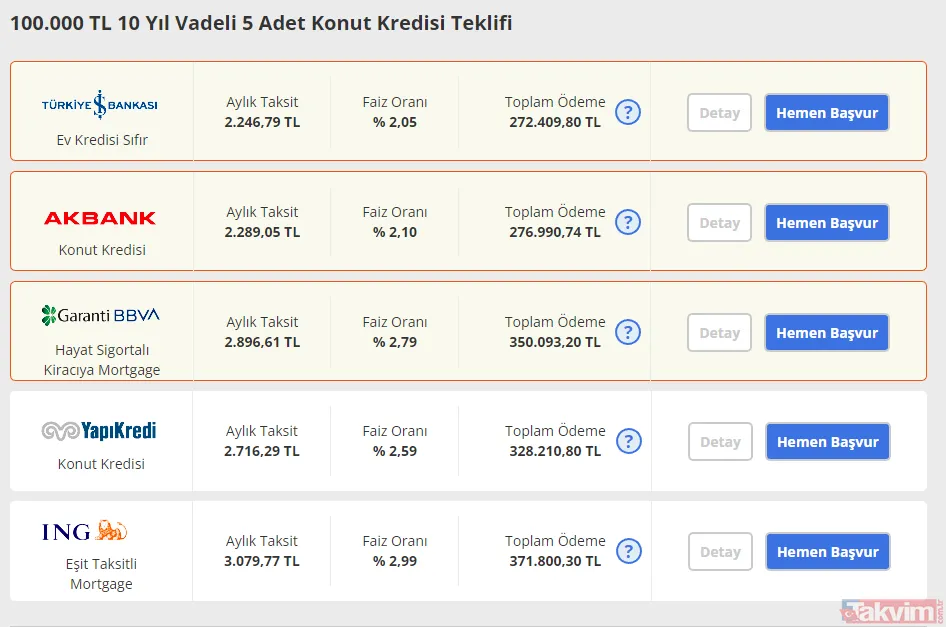Apply for the Yapı Kredi Konut Kredisi
Image resolution: width=946 pixels, height=627 pixels.
point(827,442)
